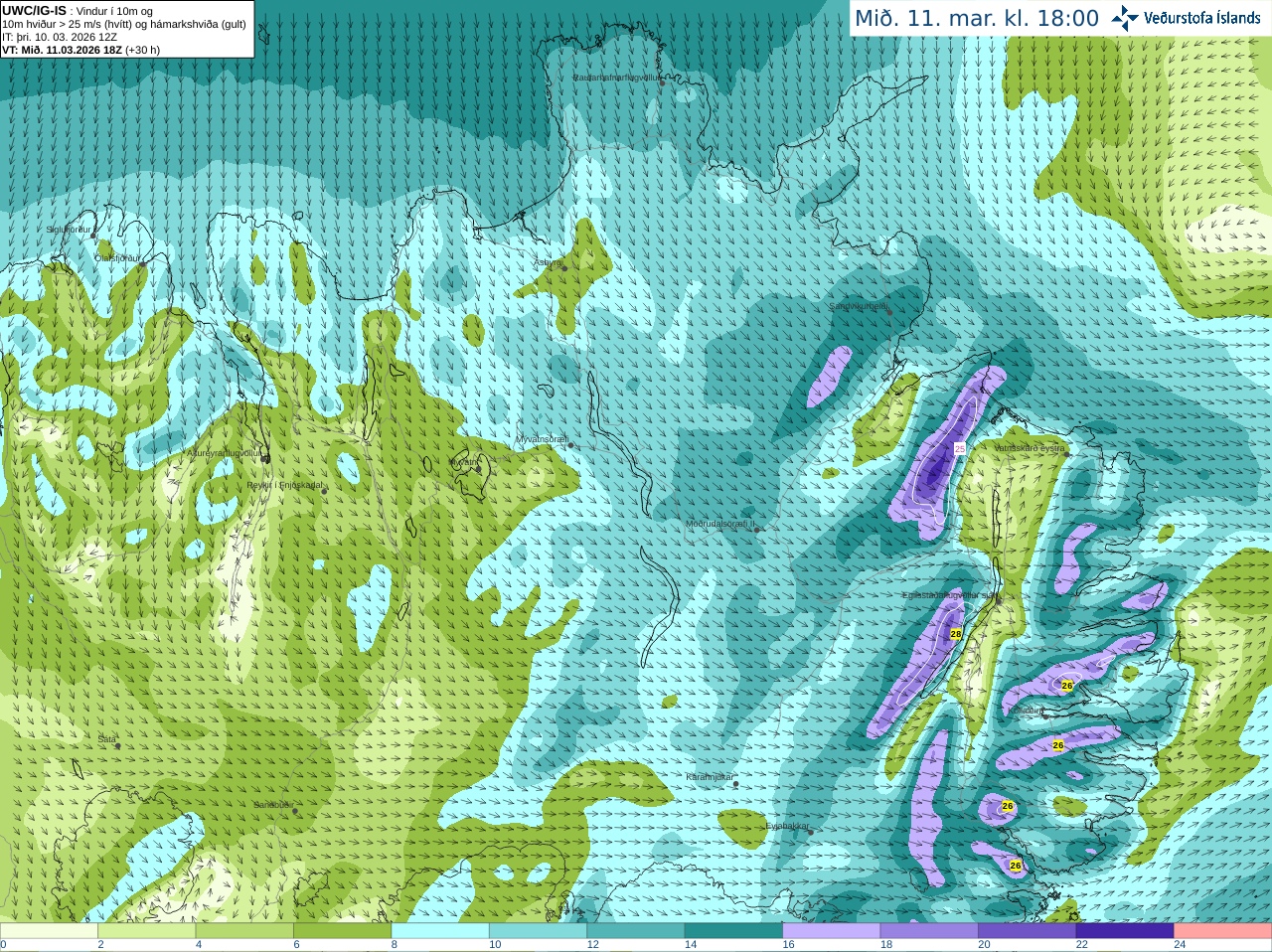Click the Veðurstofa Íslands name text
The height and width of the screenshot is (952, 1272).
click(x=1202, y=18)
